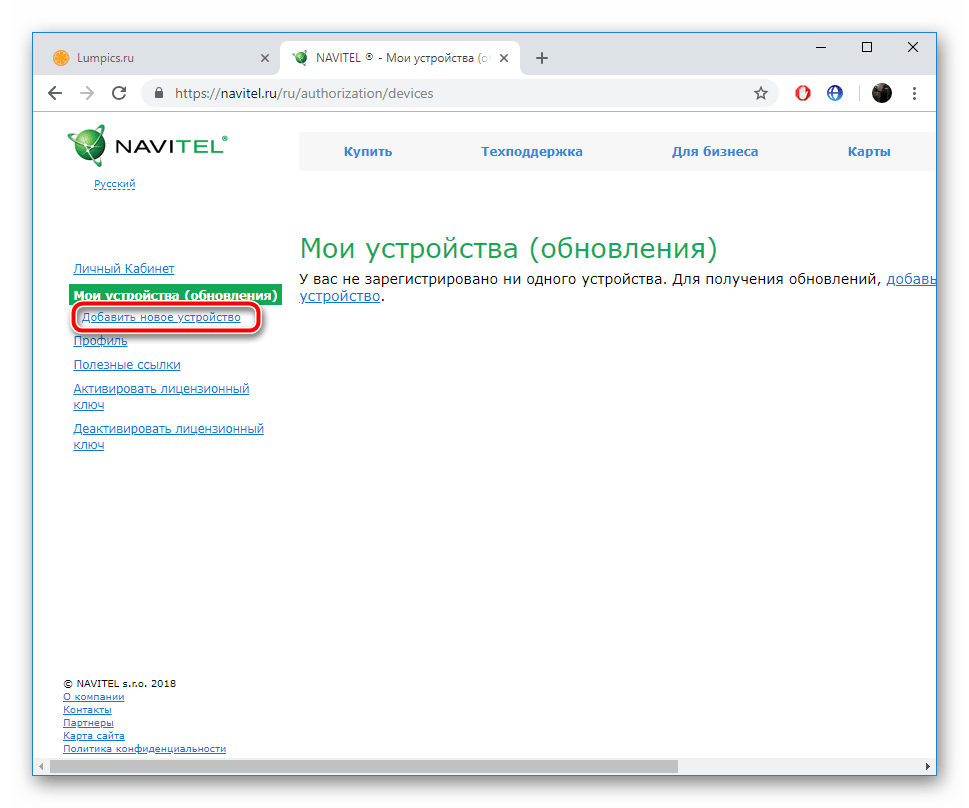Open the Купить menu item

tap(368, 152)
